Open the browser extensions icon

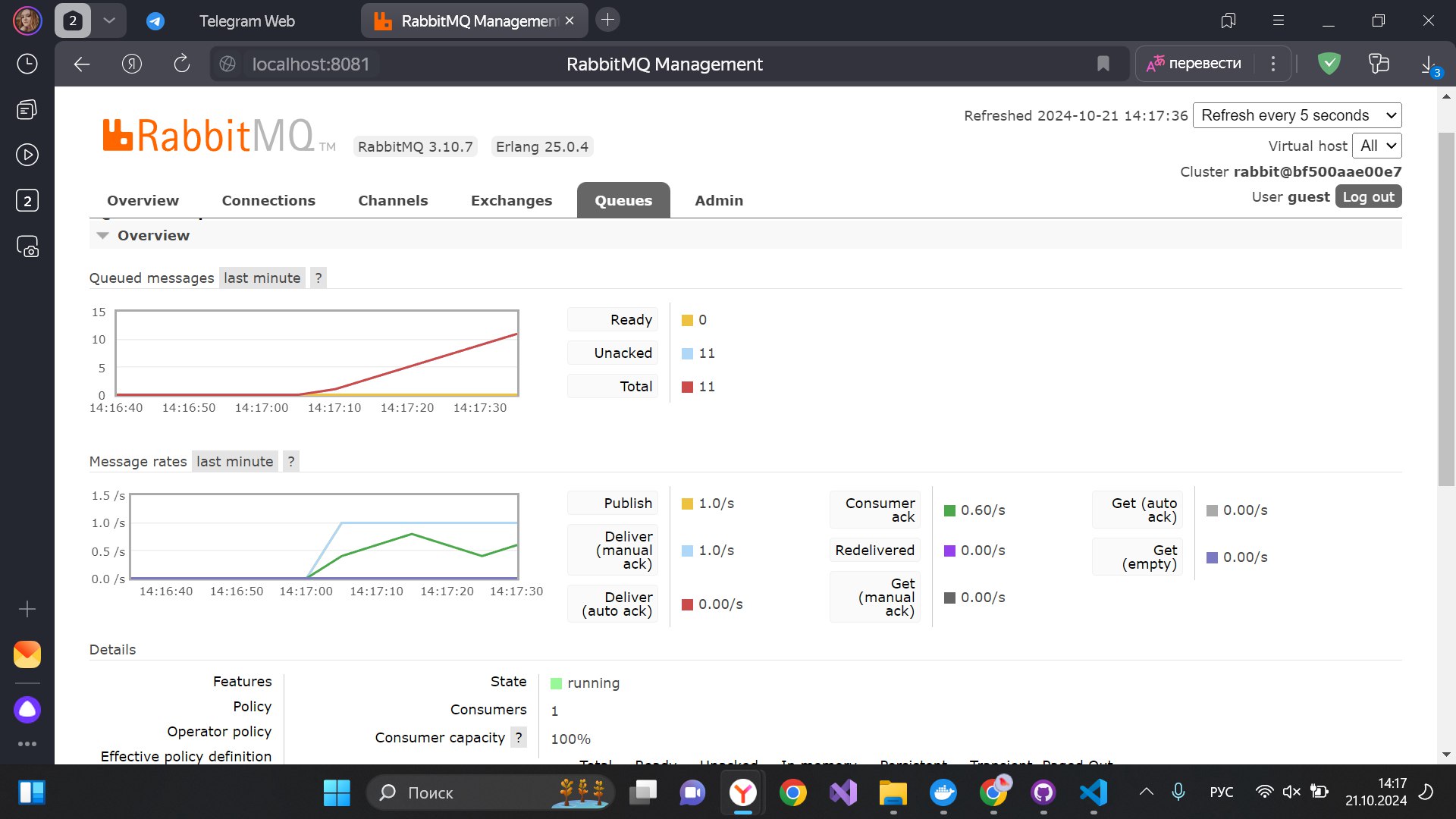(1379, 64)
